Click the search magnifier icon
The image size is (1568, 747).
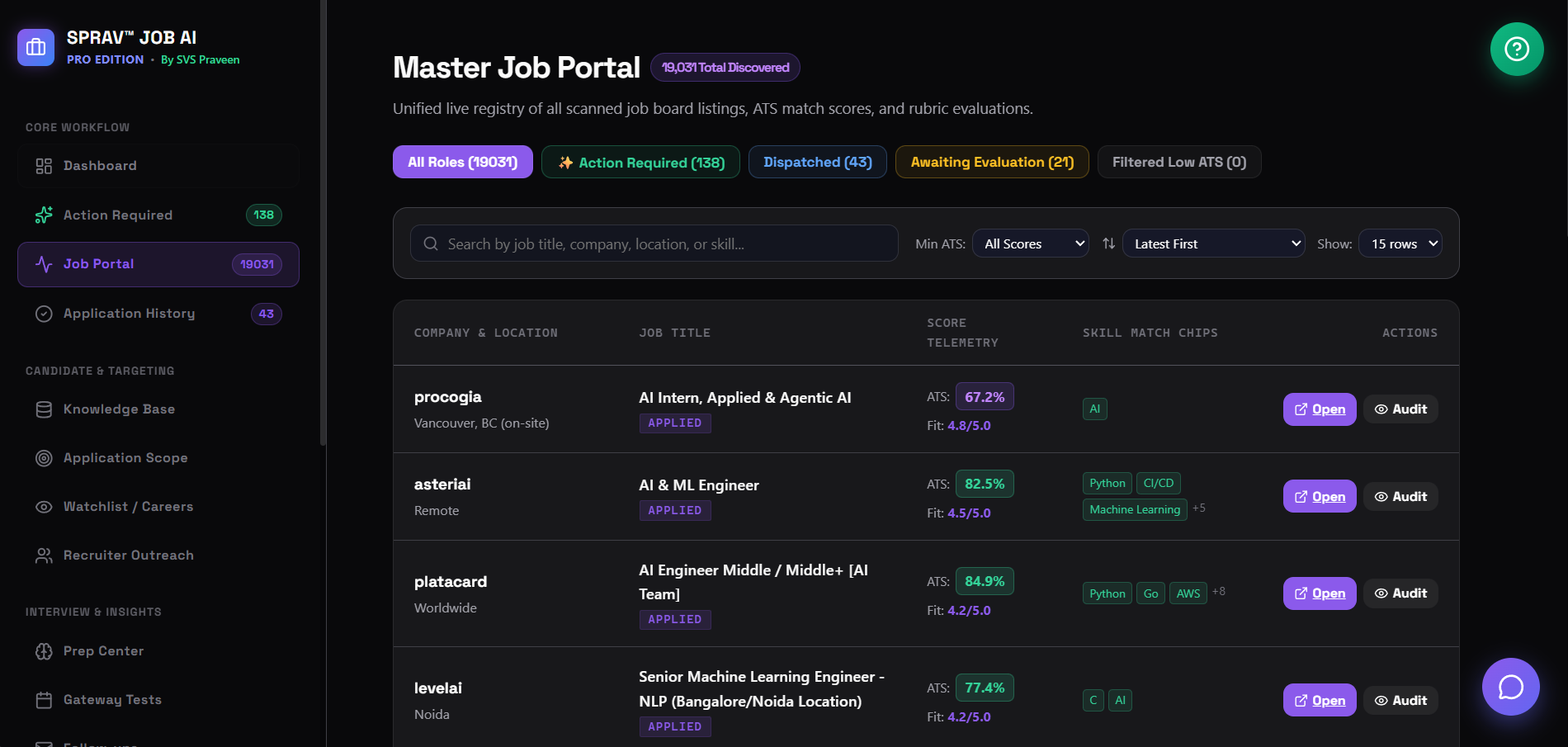click(x=431, y=243)
